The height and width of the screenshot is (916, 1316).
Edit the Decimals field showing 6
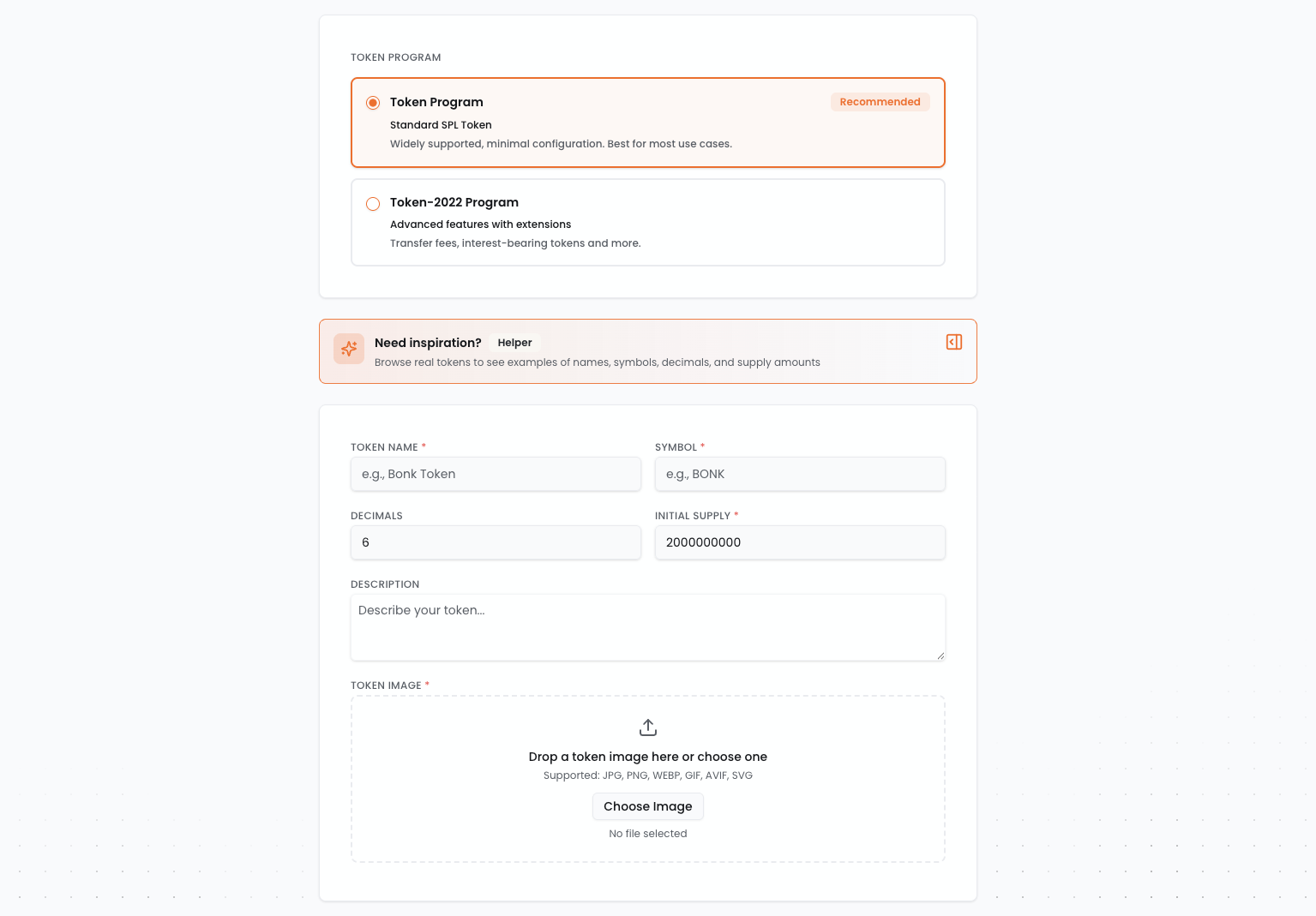(x=496, y=542)
